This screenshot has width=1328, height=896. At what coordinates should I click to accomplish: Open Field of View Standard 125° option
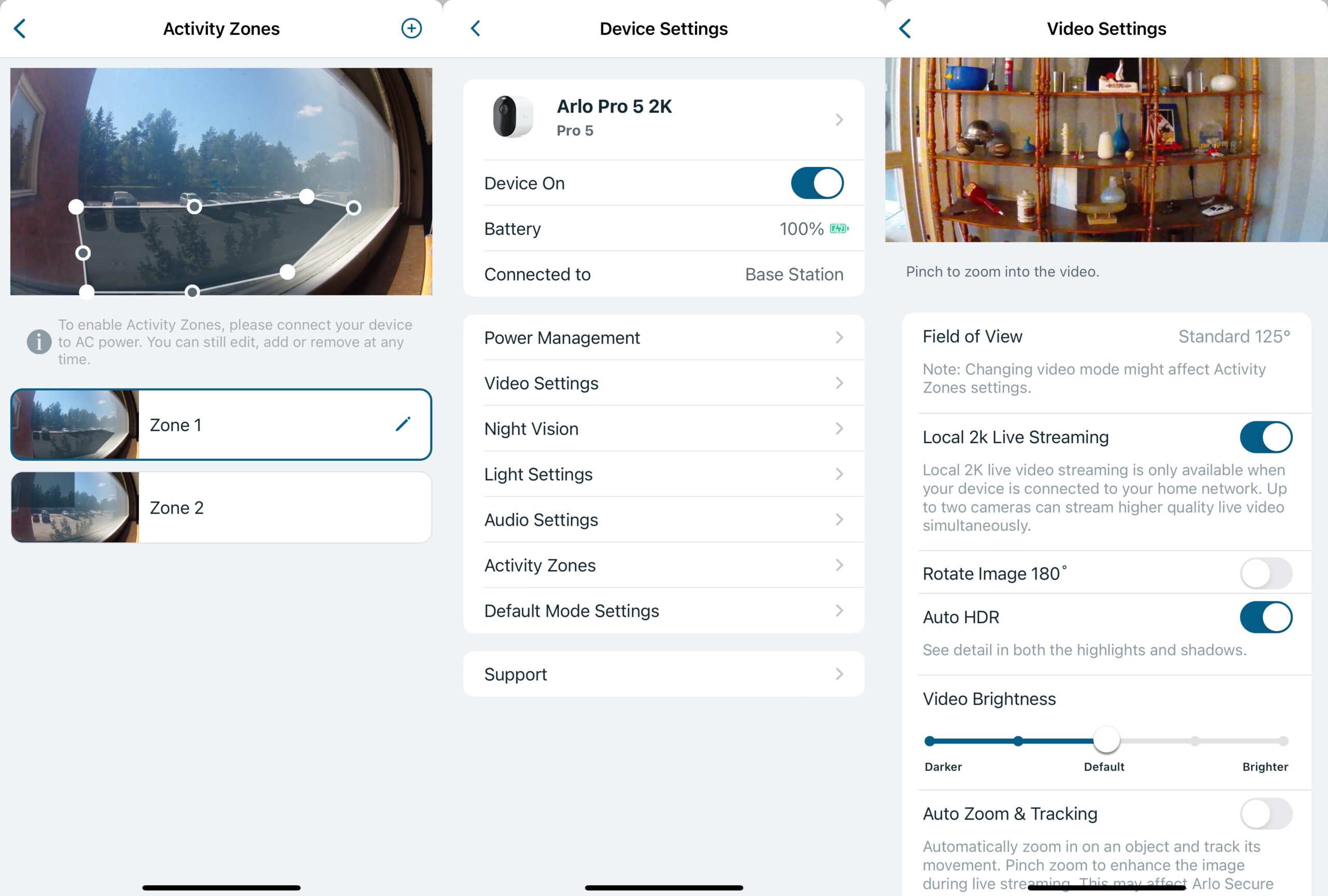point(1234,337)
